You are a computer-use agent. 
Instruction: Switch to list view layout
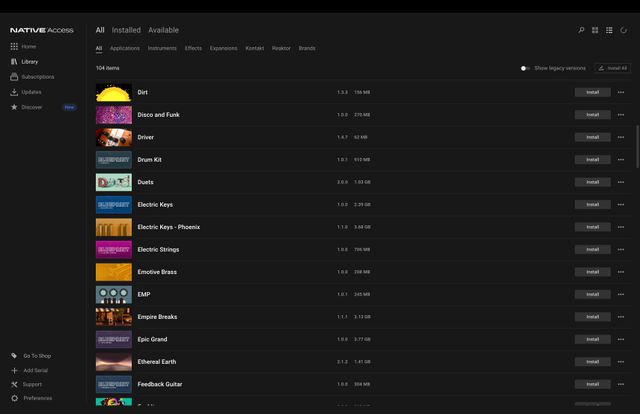[x=609, y=30]
